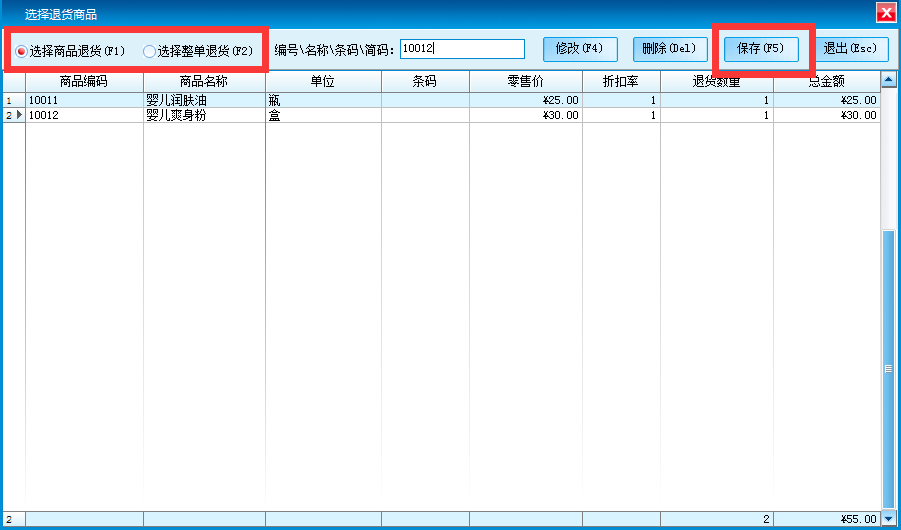Click the 商品编码 column header
Viewport: 901px width, 530px height.
point(84,81)
